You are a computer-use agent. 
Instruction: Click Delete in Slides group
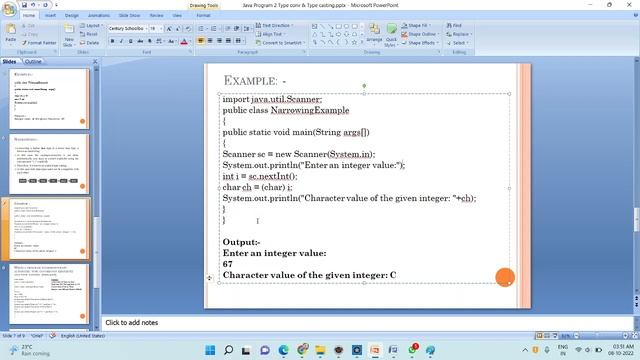click(x=89, y=42)
